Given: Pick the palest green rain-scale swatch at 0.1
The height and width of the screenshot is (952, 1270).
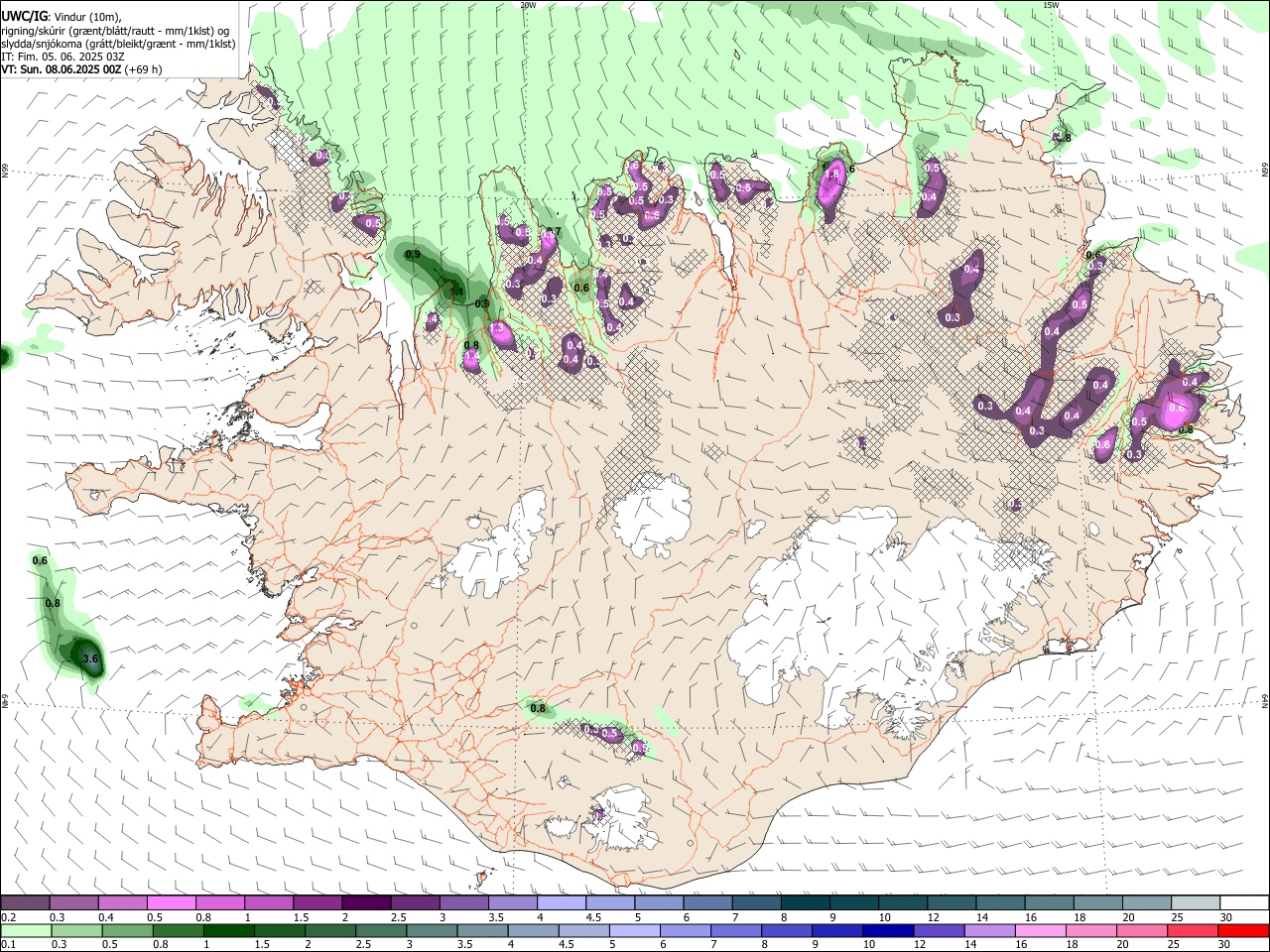Looking at the screenshot, I should tap(27, 930).
